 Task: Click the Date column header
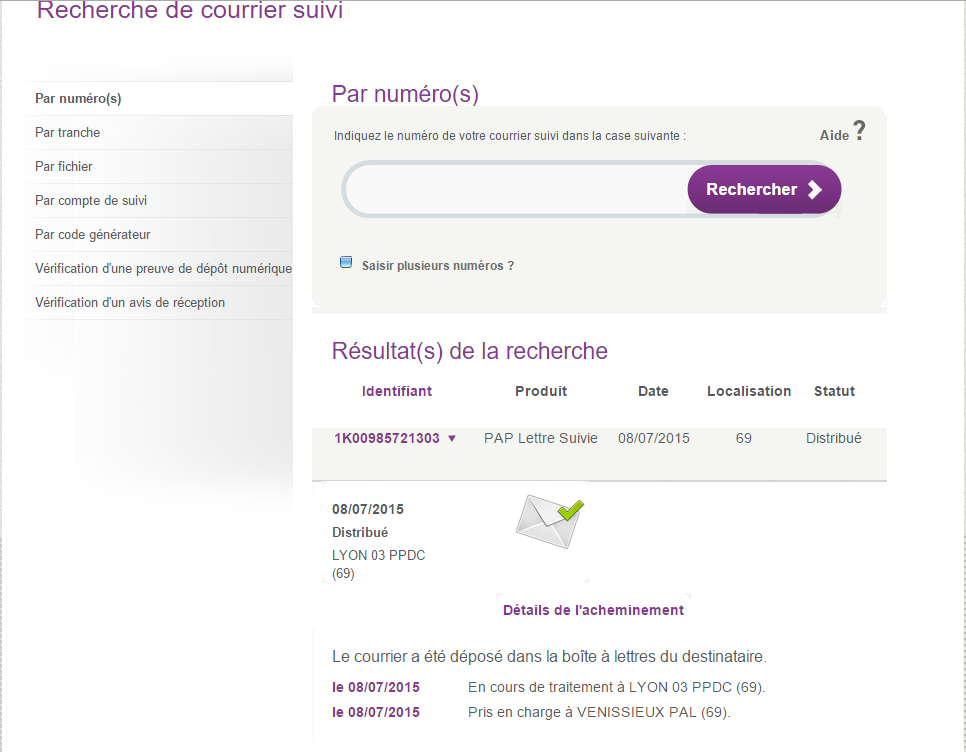pos(653,391)
